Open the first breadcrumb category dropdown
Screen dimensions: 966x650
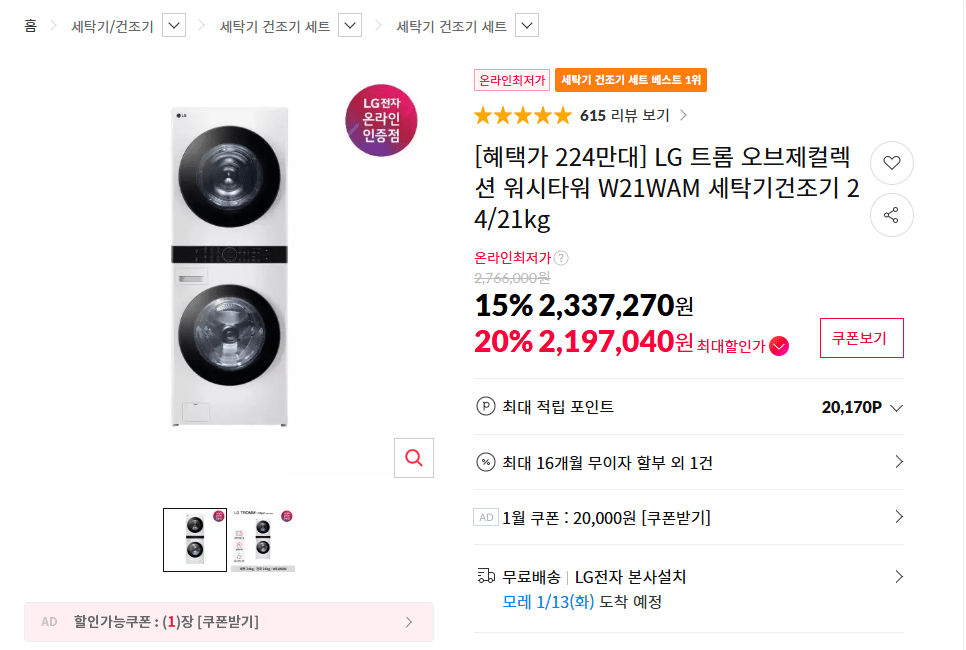click(x=173, y=25)
